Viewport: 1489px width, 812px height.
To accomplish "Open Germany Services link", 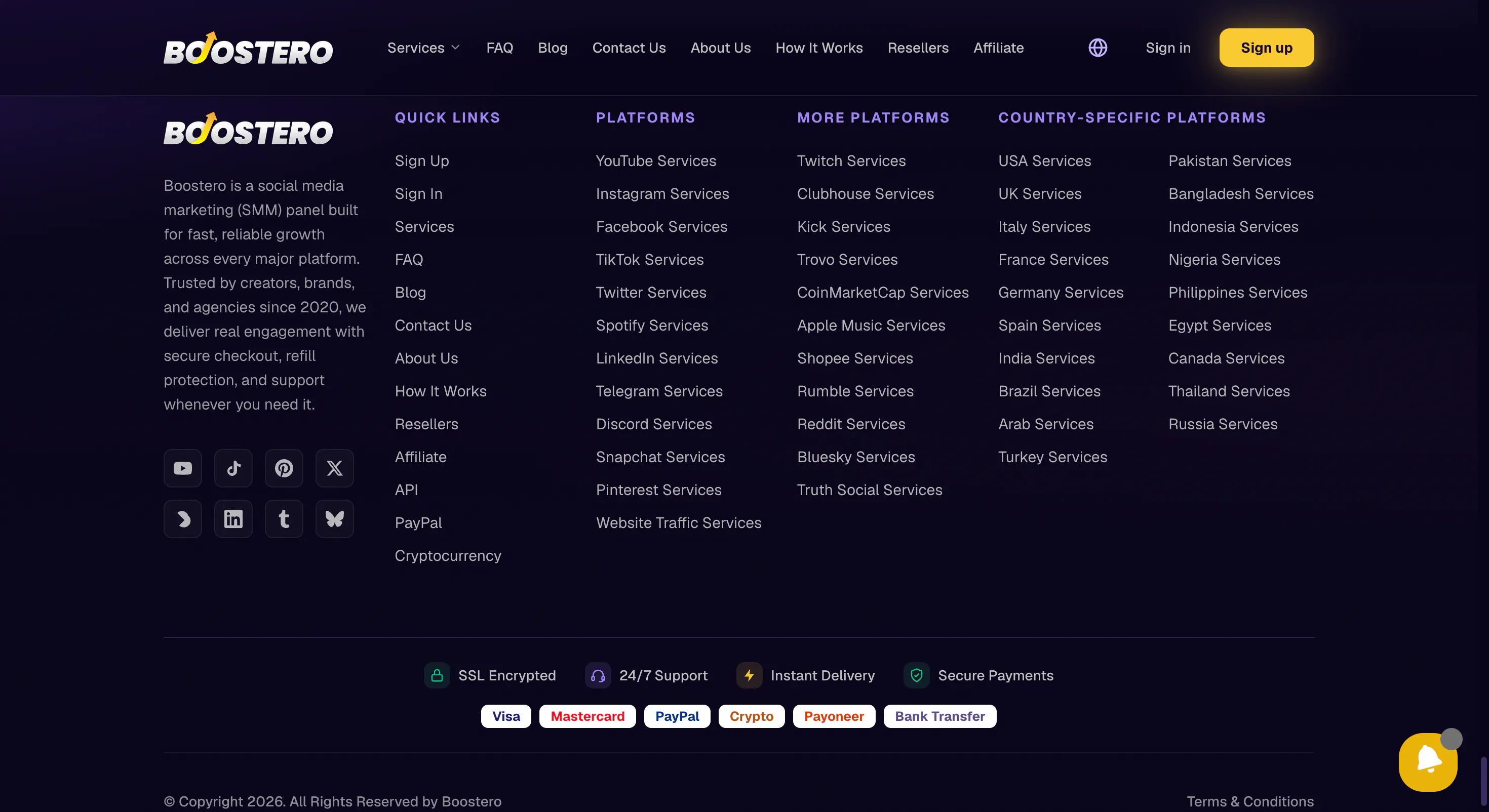I will pyautogui.click(x=1061, y=293).
